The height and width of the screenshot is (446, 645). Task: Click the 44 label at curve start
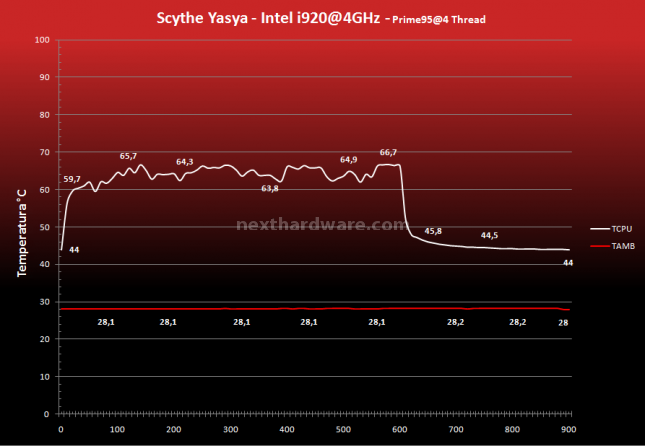coord(74,250)
